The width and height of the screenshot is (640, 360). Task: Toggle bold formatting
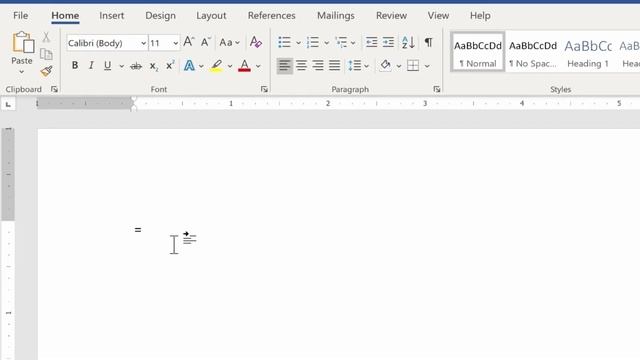(x=75, y=65)
